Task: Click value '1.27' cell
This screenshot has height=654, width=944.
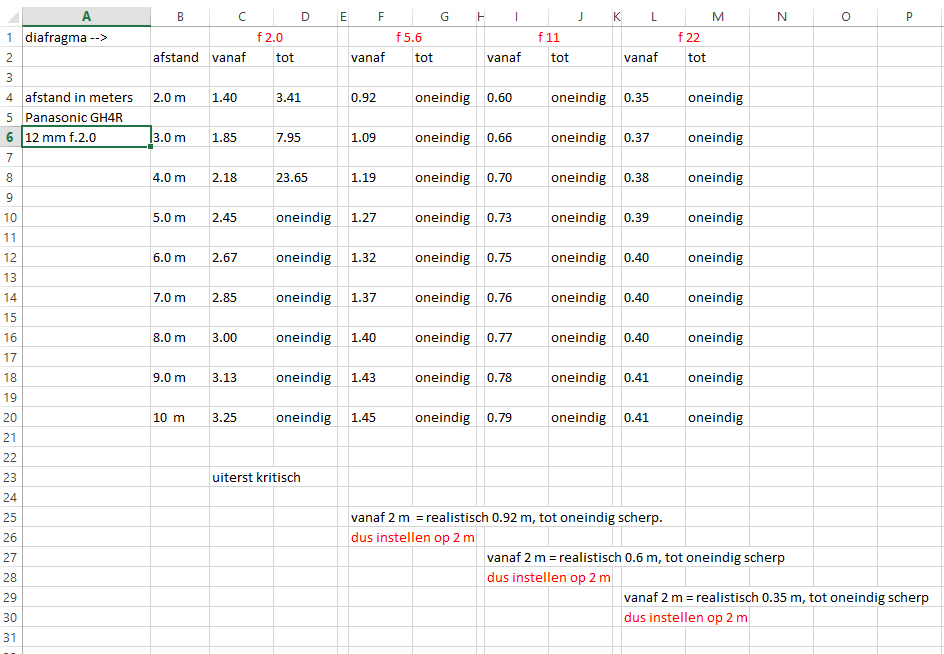Action: [380, 217]
